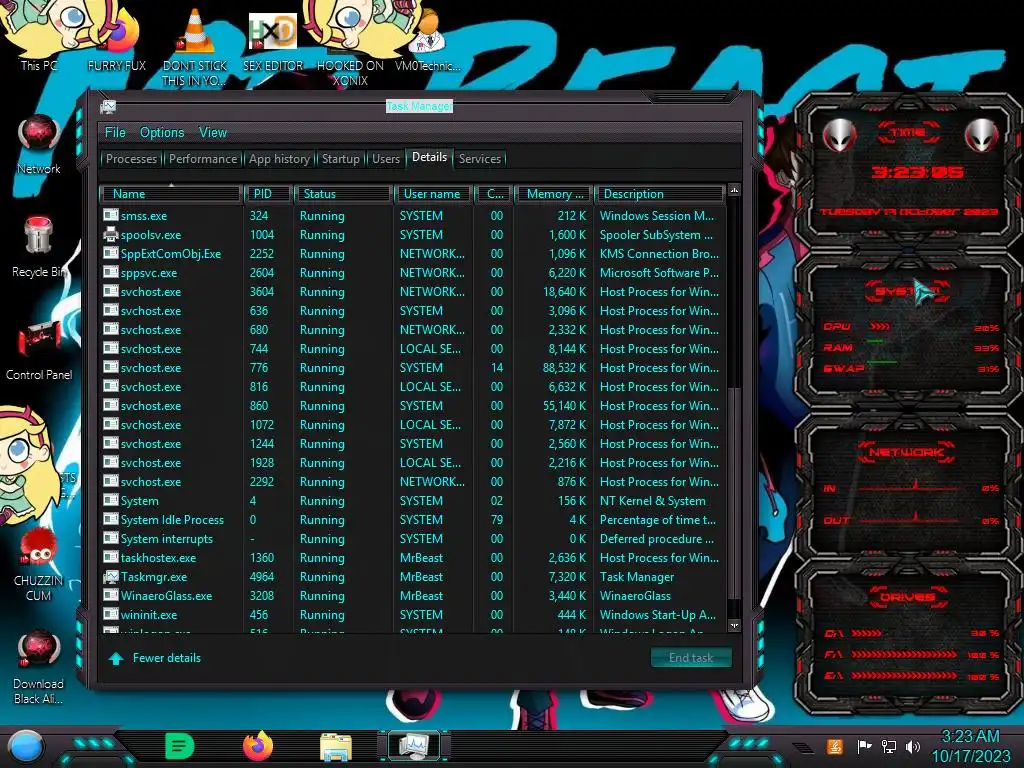Open the View menu
Viewport: 1024px width, 768px height.
pyautogui.click(x=213, y=133)
